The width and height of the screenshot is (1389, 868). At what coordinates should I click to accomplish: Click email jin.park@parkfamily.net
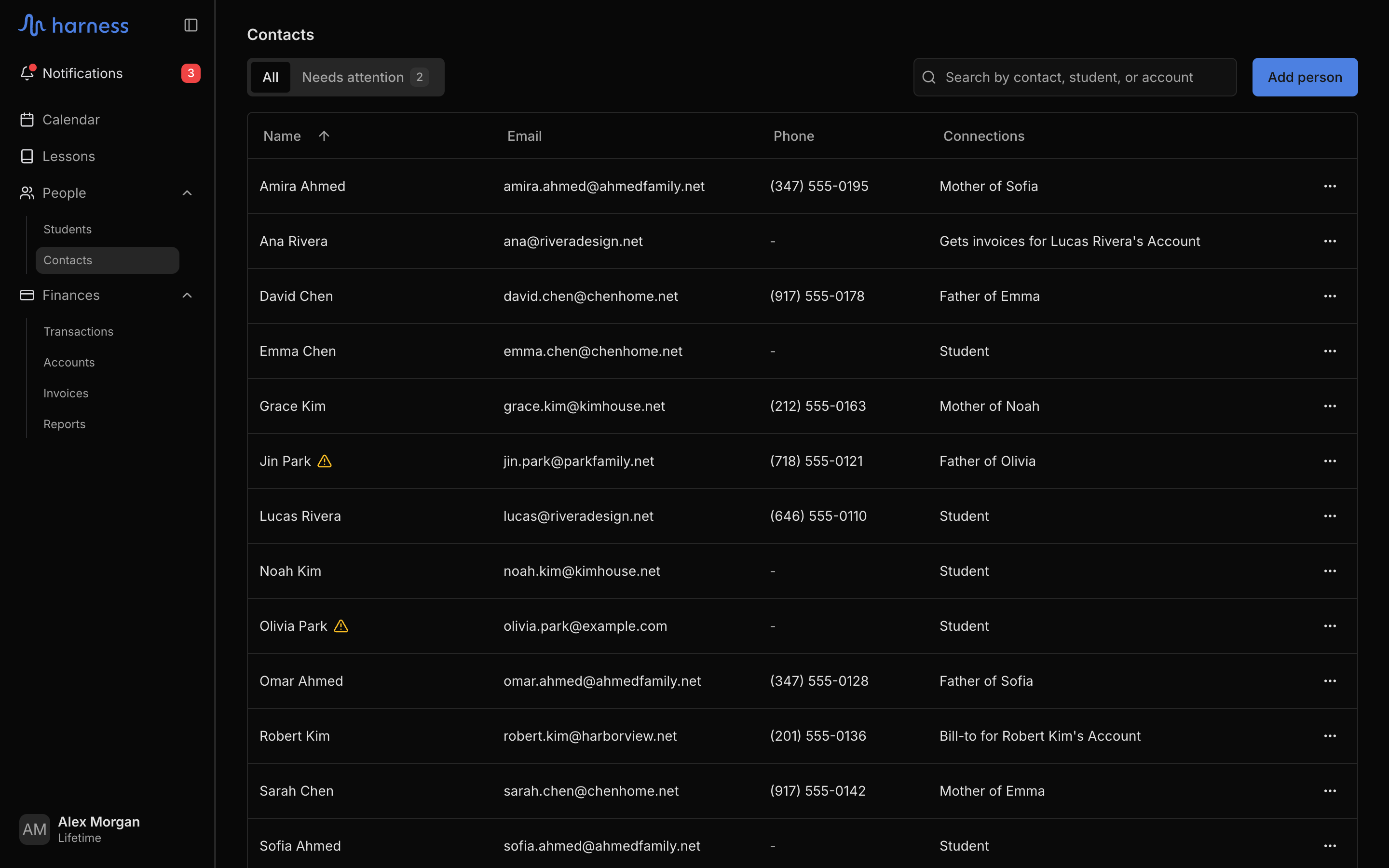579,461
